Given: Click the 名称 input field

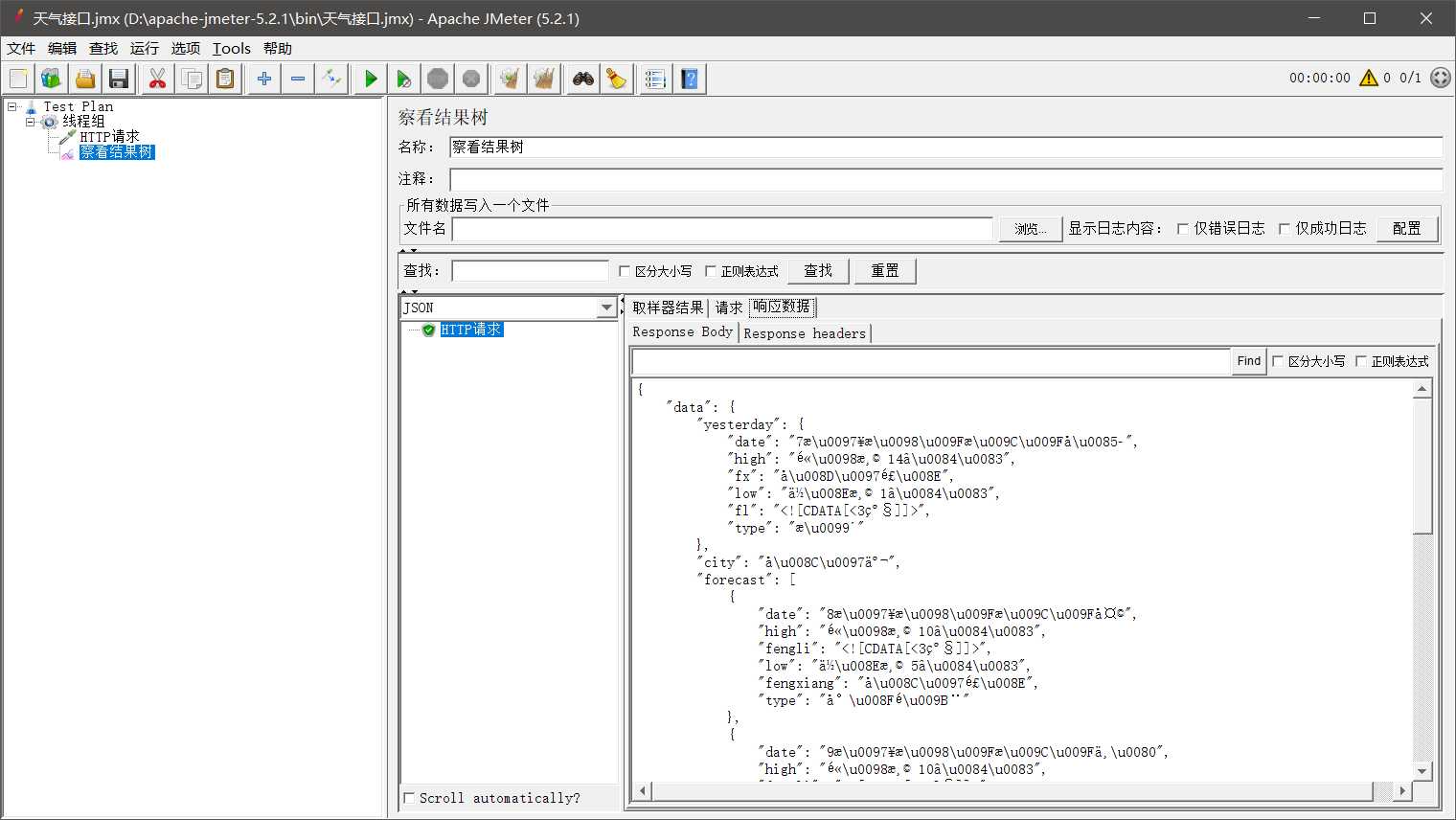Looking at the screenshot, I should tap(945, 147).
